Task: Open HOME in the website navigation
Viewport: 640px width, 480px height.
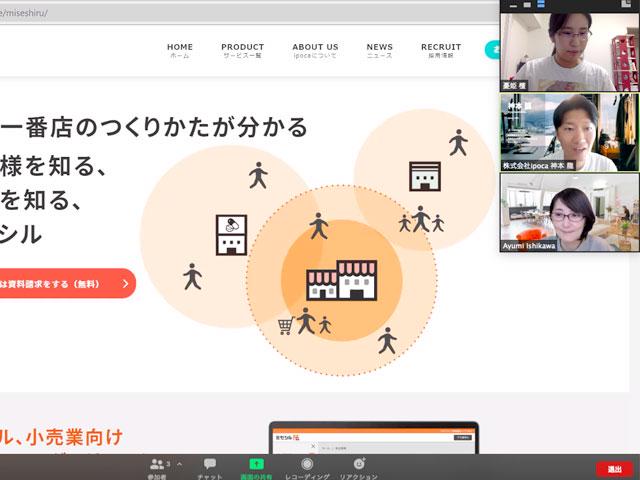Action: (x=180, y=51)
